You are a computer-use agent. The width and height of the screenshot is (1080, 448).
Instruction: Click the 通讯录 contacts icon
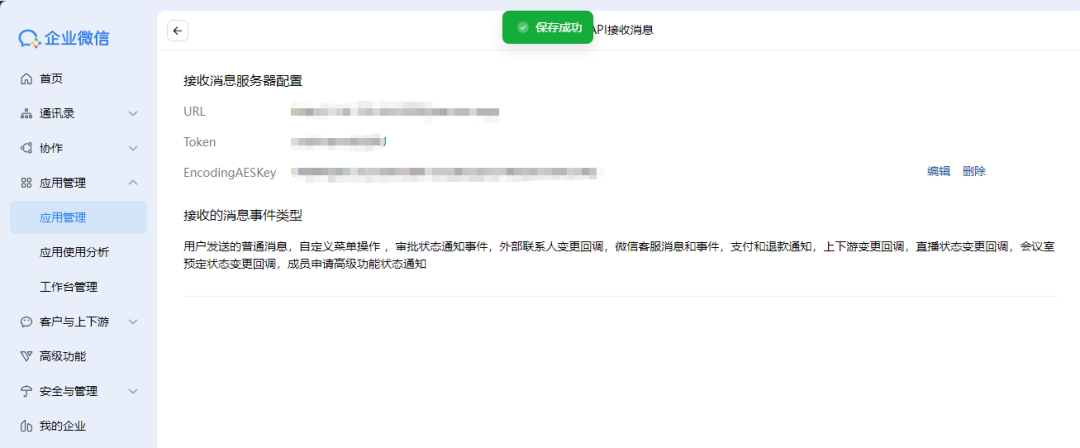(26, 114)
